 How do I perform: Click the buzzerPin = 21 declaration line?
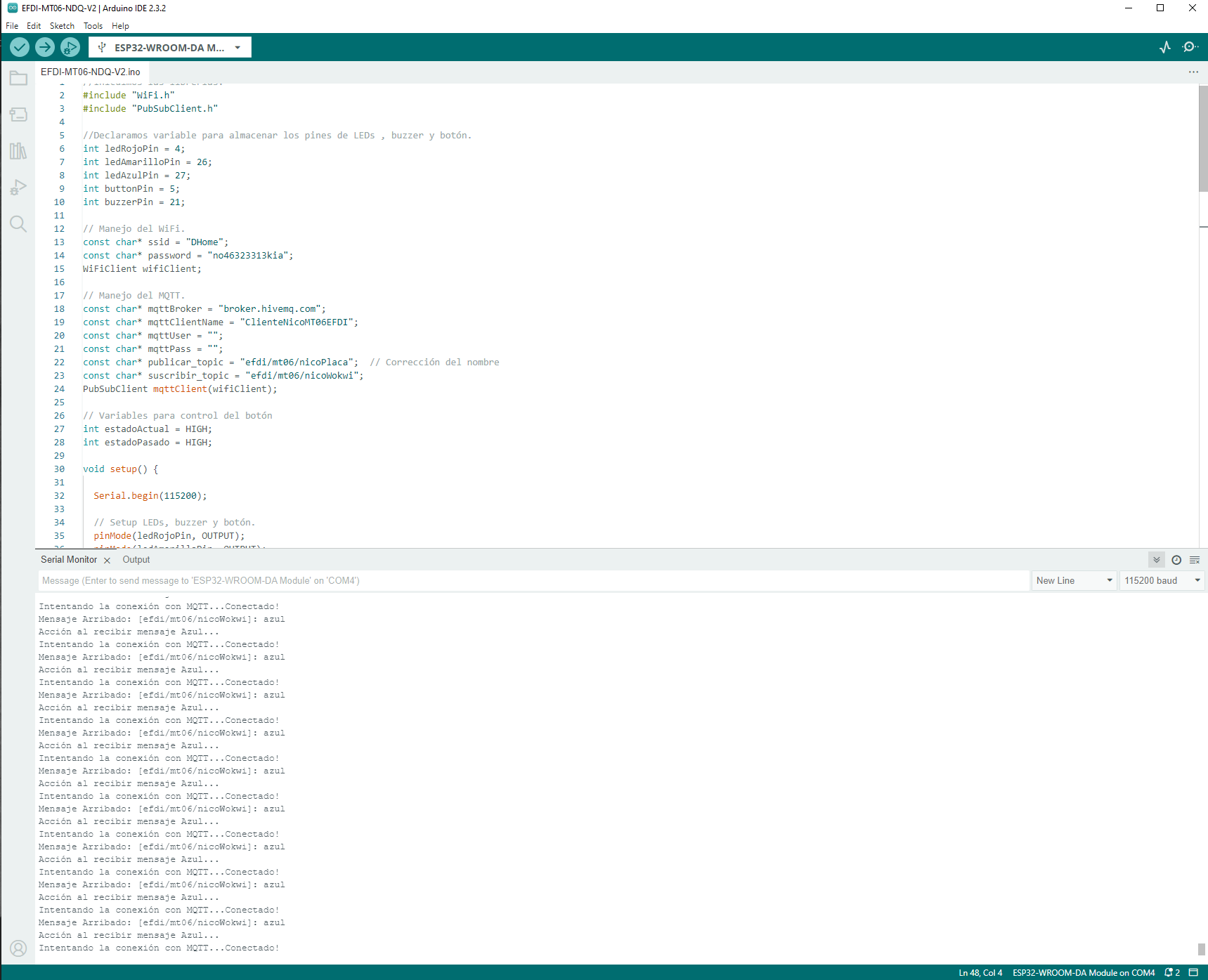134,202
